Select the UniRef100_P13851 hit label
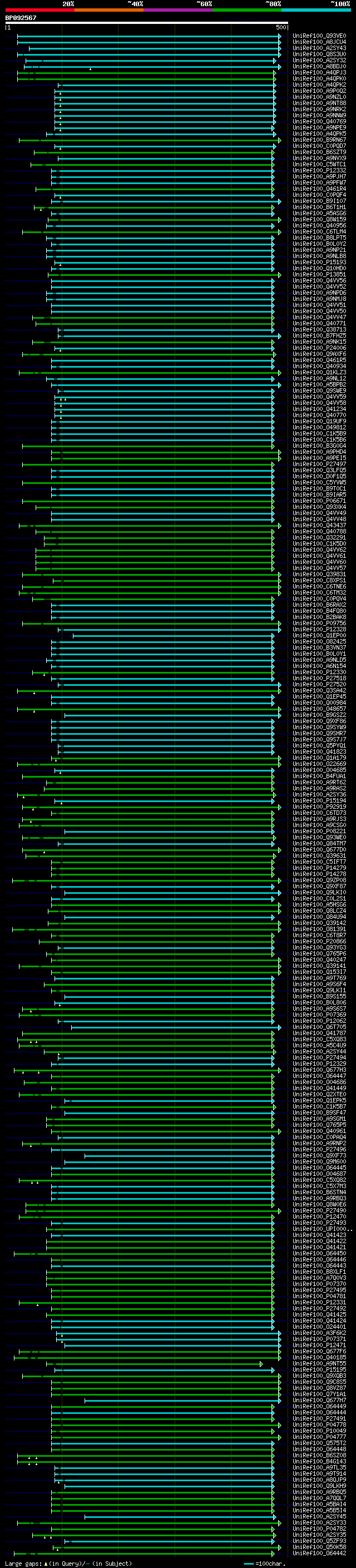 (319, 275)
